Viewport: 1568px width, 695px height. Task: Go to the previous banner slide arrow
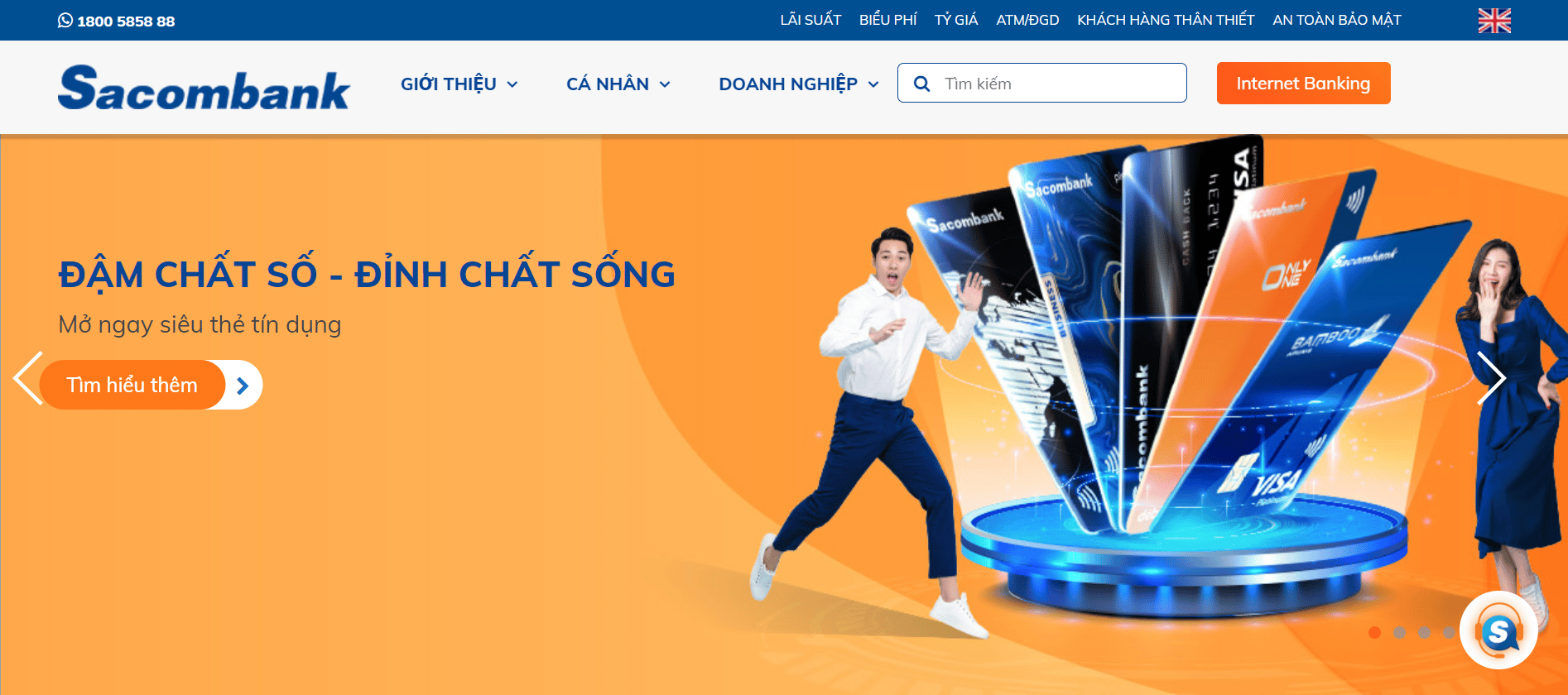click(x=27, y=378)
